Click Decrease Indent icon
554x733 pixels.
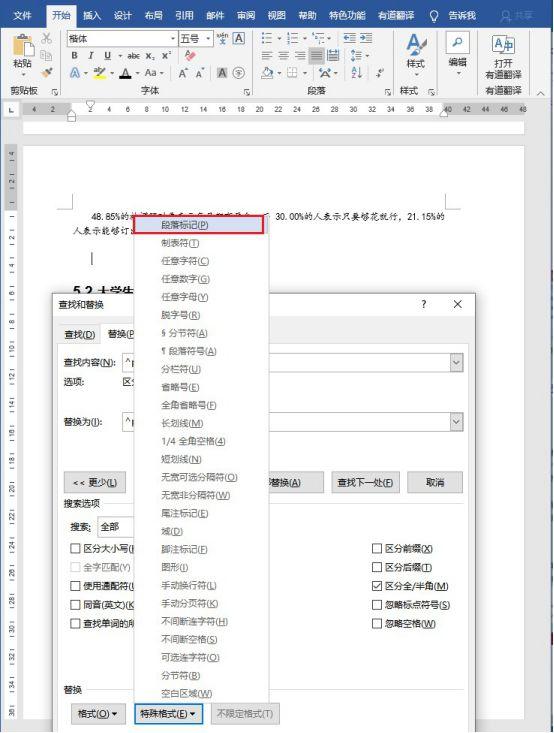(349, 38)
